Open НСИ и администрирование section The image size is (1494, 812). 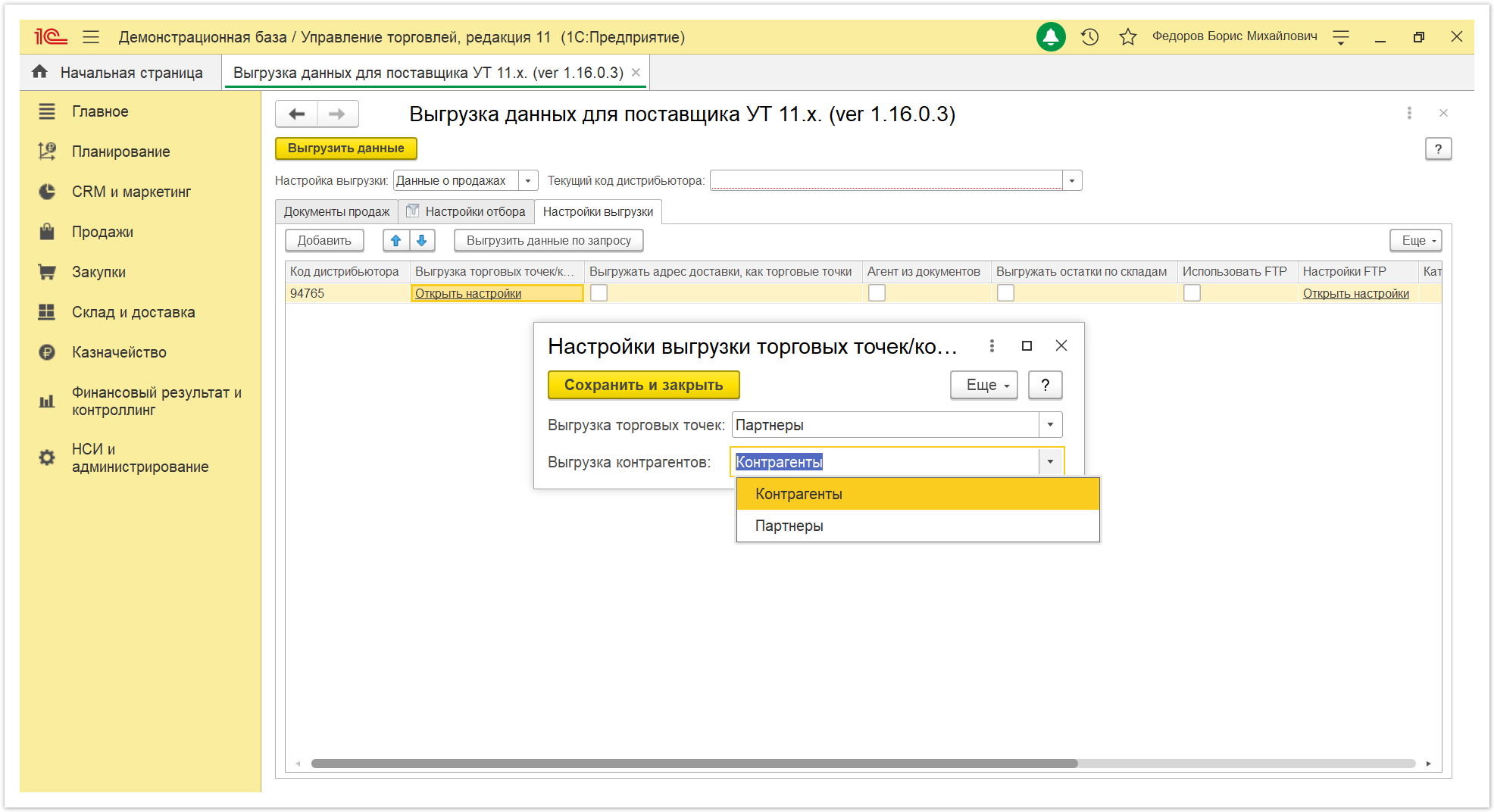(x=140, y=458)
